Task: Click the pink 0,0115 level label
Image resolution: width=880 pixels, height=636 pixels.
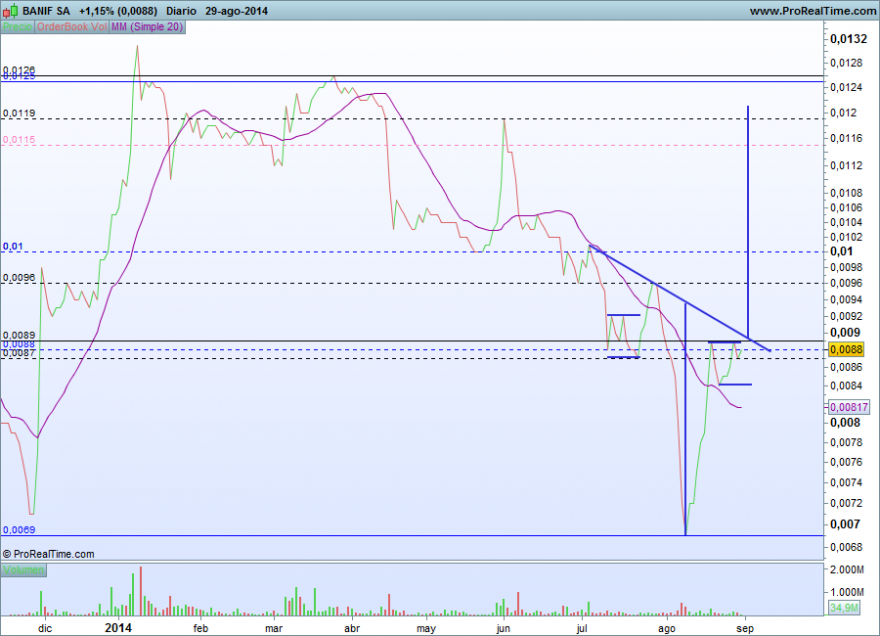Action: (x=19, y=140)
